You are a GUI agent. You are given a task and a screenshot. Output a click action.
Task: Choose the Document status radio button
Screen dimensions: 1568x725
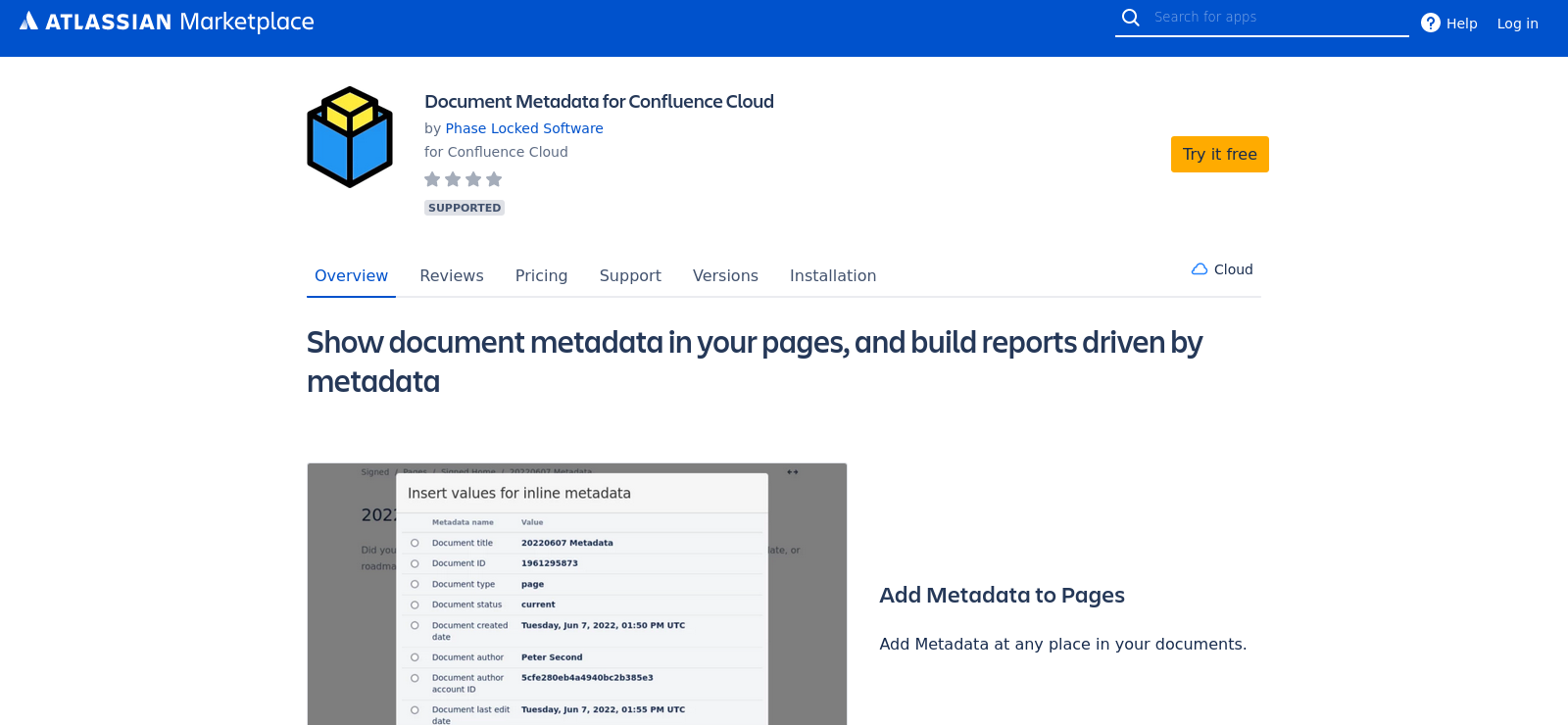click(x=415, y=604)
